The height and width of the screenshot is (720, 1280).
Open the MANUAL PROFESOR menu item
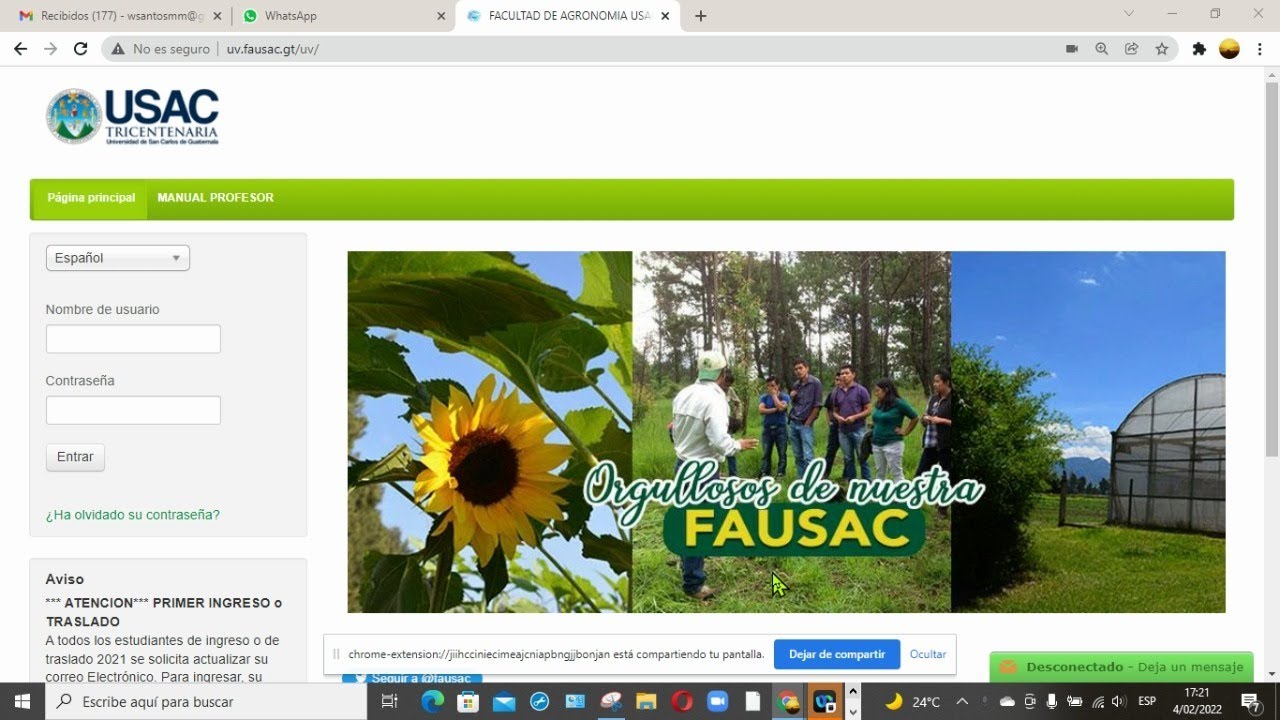click(x=215, y=198)
